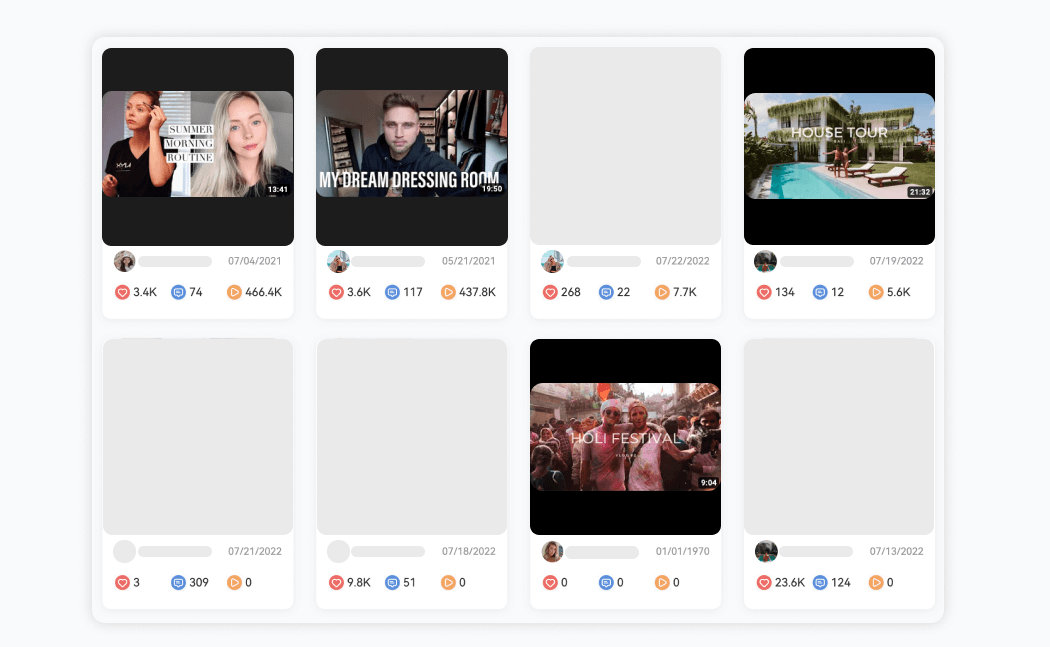This screenshot has width=1050, height=647.
Task: Click the comment icon with 117 comments
Action: click(x=393, y=292)
